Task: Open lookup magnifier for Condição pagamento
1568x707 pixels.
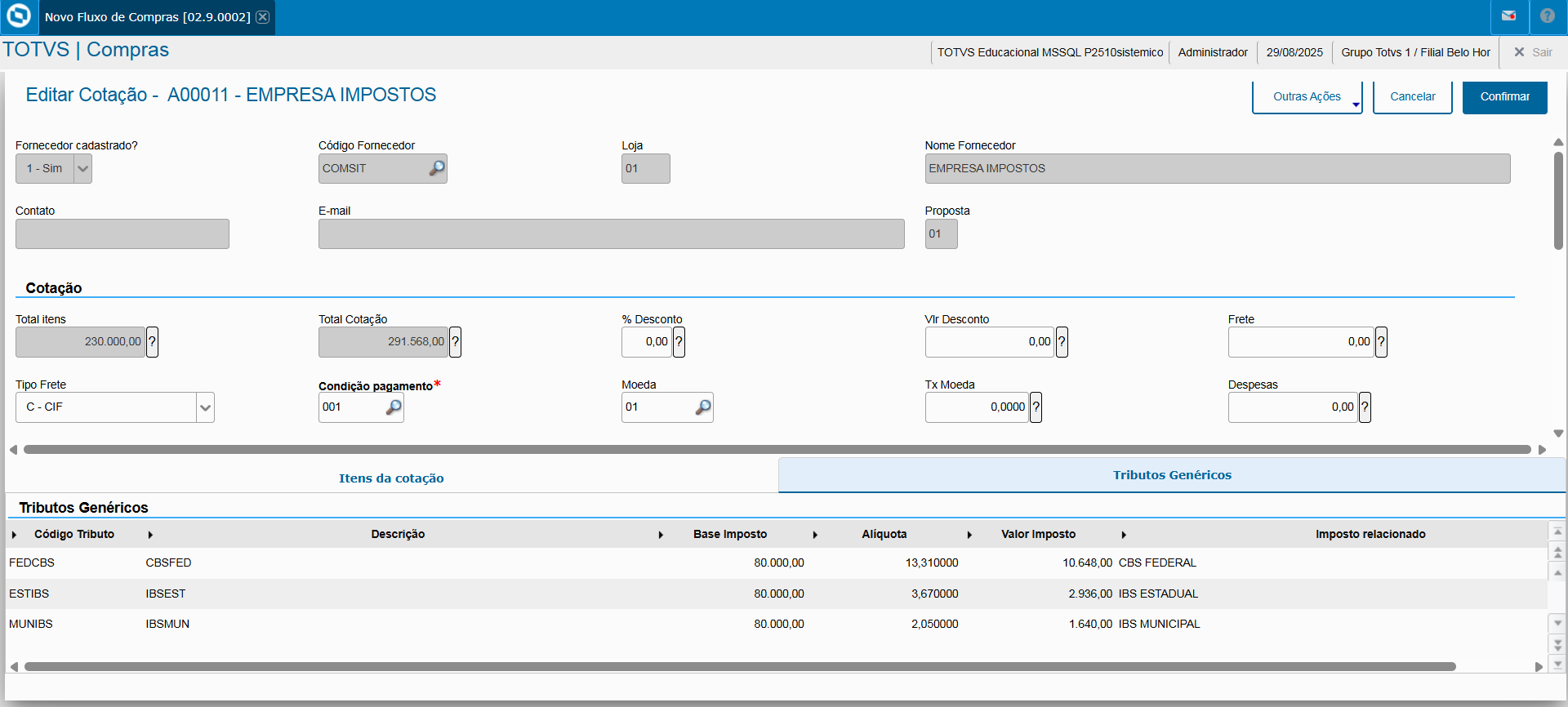Action: pos(394,407)
